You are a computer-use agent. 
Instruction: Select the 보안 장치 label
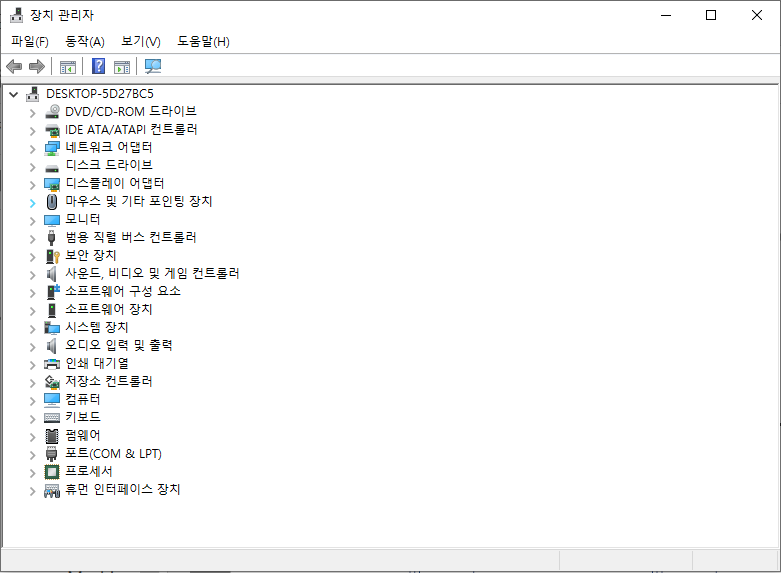click(x=91, y=255)
